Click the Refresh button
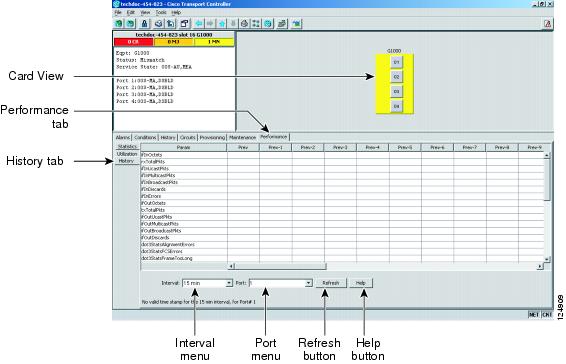This screenshot has width=566, height=364. [x=331, y=283]
